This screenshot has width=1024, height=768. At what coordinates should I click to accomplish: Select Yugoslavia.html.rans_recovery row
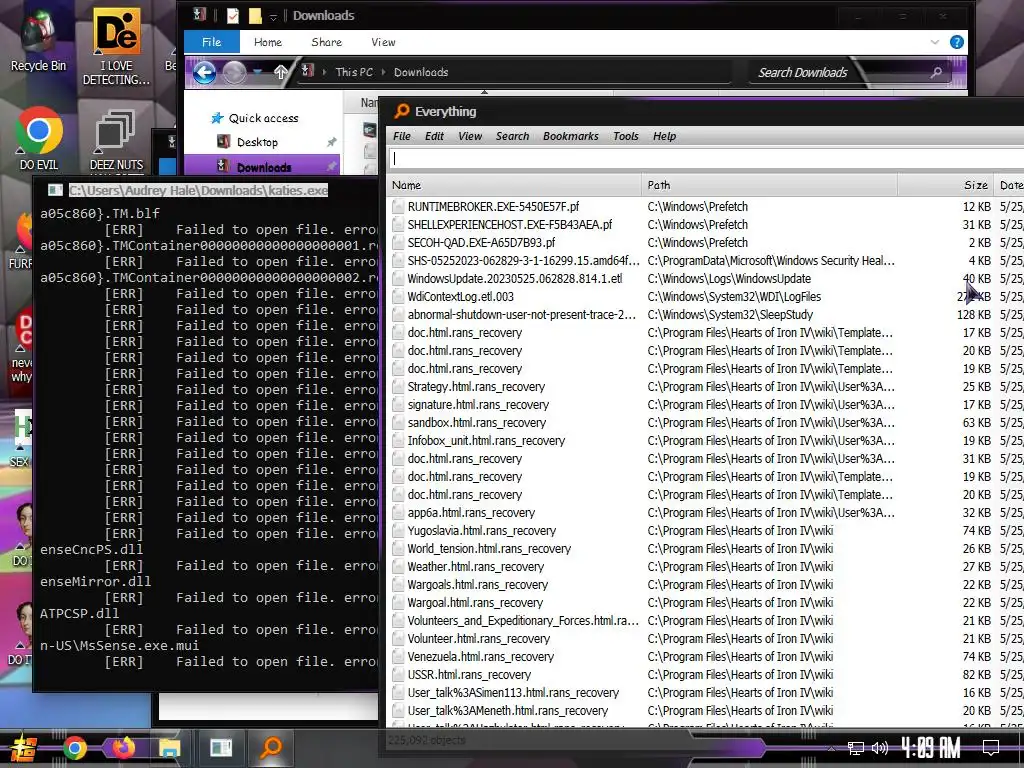pyautogui.click(x=705, y=530)
